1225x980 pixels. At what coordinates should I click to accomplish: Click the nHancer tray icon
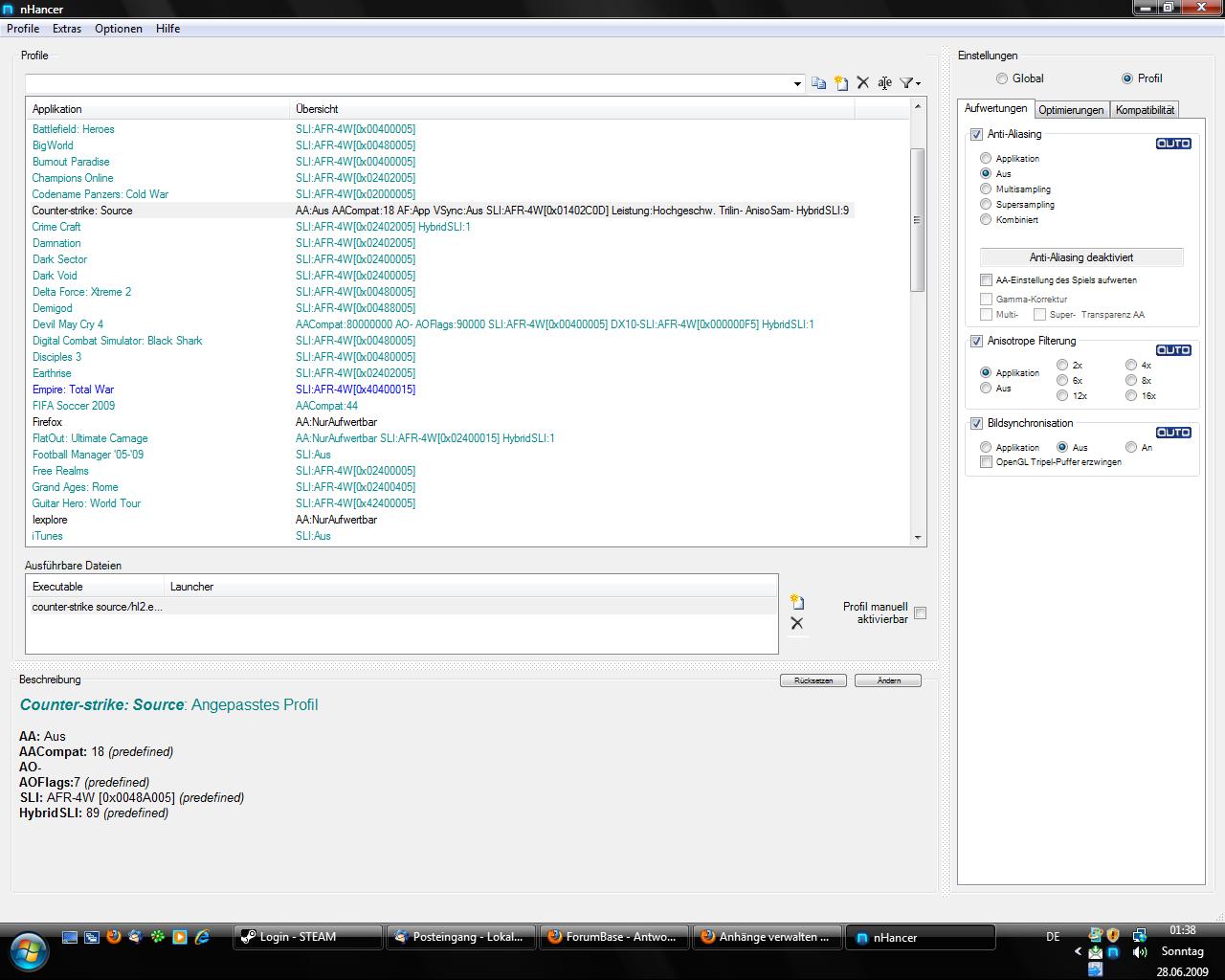pyautogui.click(x=1113, y=952)
